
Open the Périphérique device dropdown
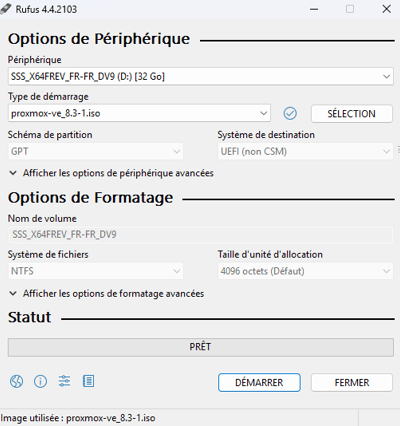(x=200, y=76)
